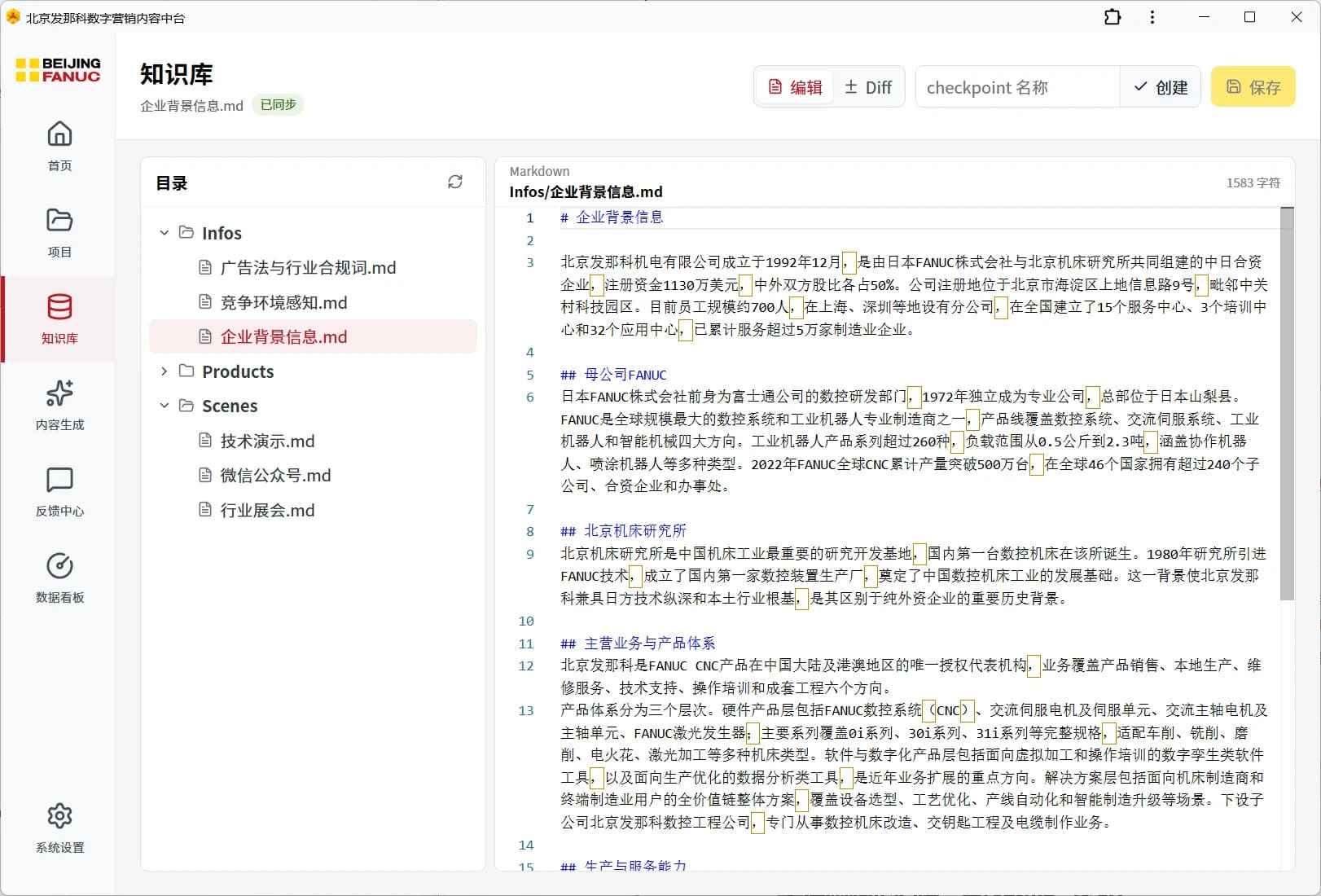Click the 知识库 page heading
The width and height of the screenshot is (1321, 896).
176,74
